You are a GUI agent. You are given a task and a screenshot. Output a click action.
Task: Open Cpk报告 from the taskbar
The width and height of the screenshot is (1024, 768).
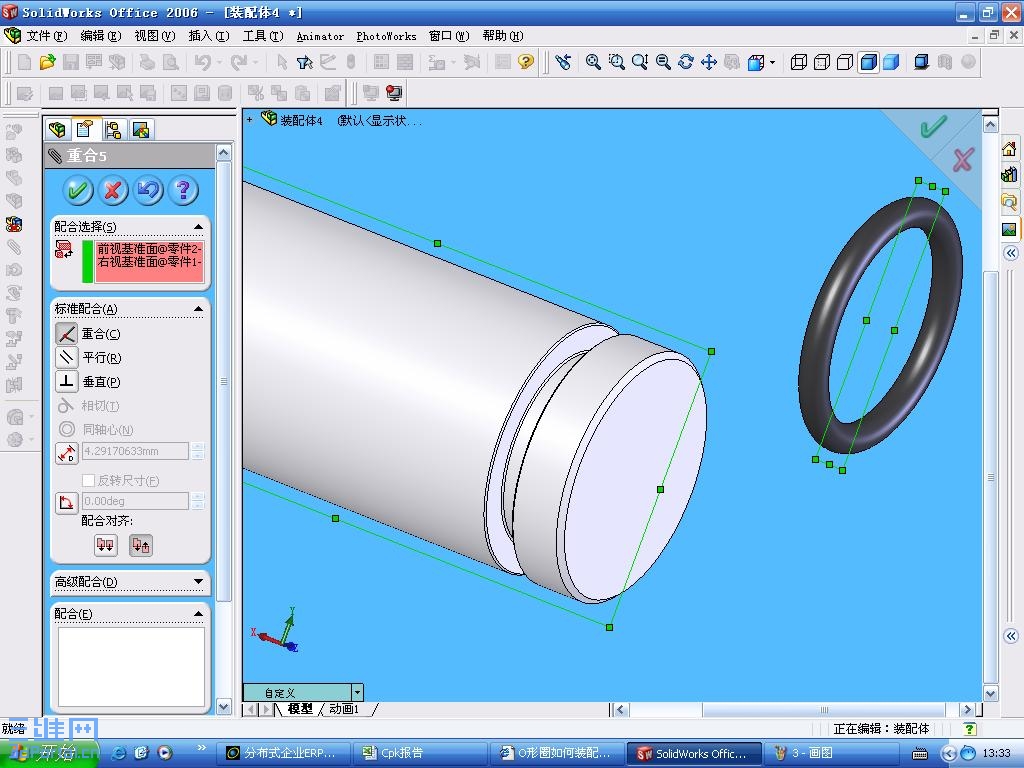tap(418, 753)
